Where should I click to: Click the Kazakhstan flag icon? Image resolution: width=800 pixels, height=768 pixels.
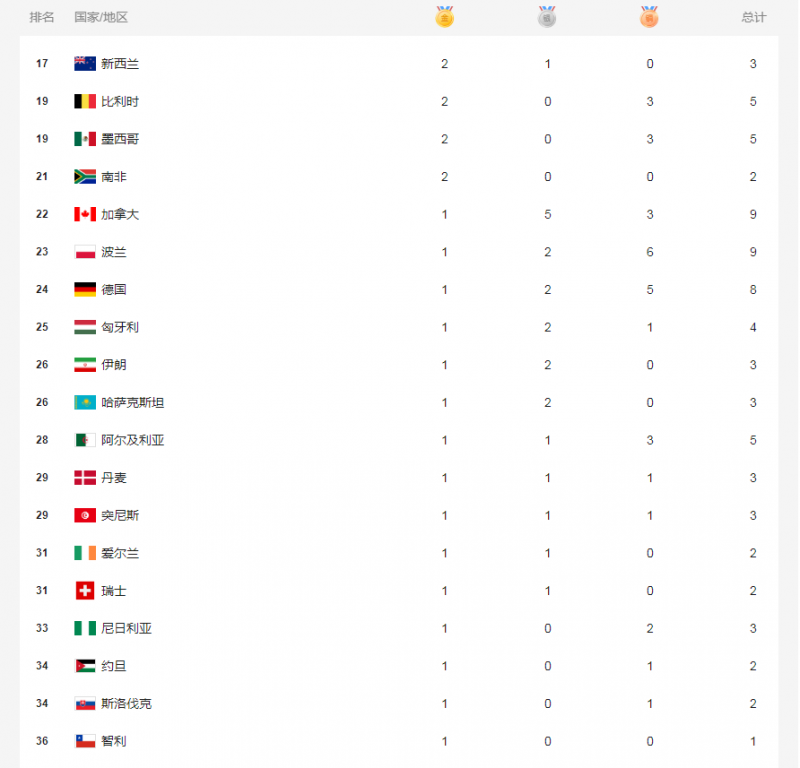click(85, 402)
